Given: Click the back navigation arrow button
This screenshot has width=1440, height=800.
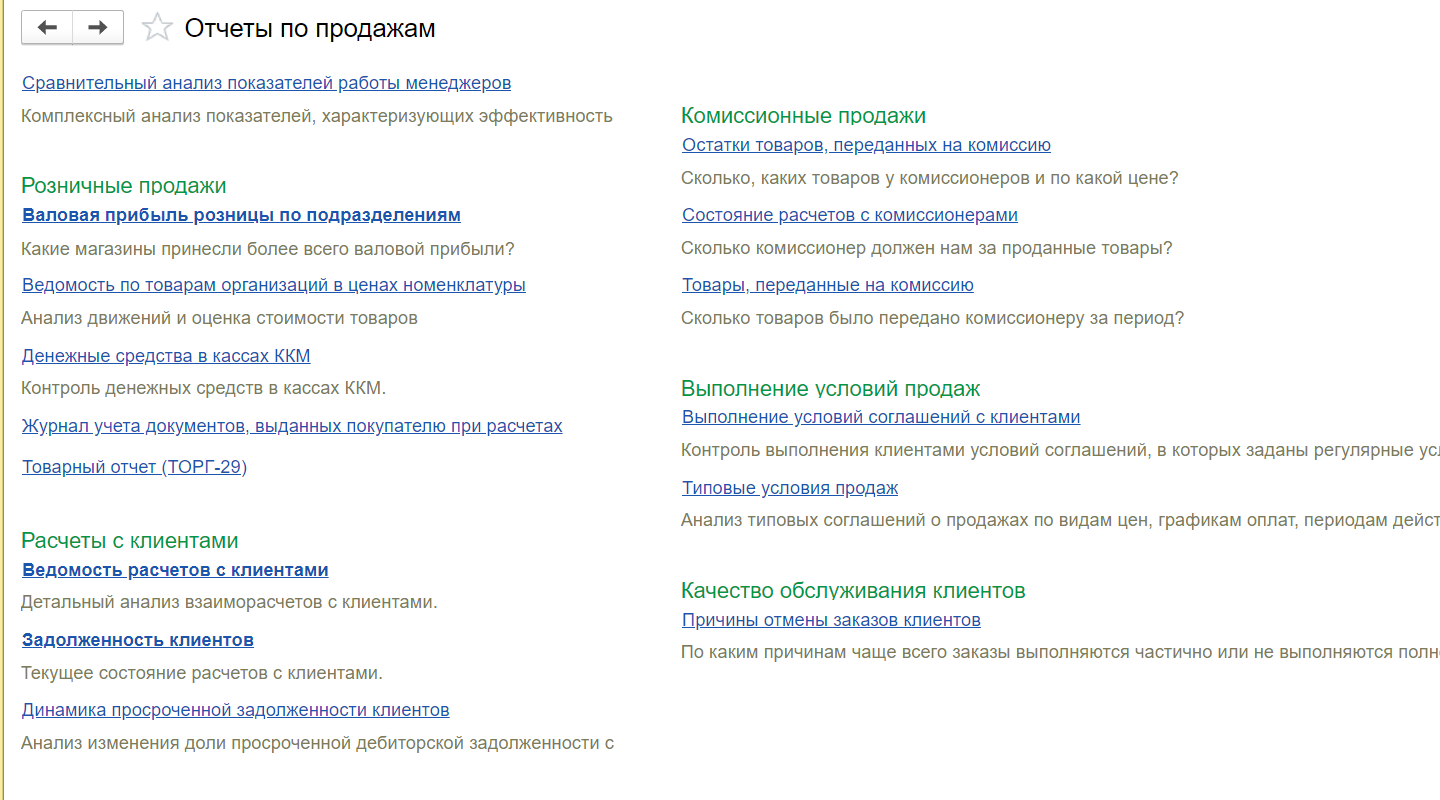Looking at the screenshot, I should [x=47, y=28].
